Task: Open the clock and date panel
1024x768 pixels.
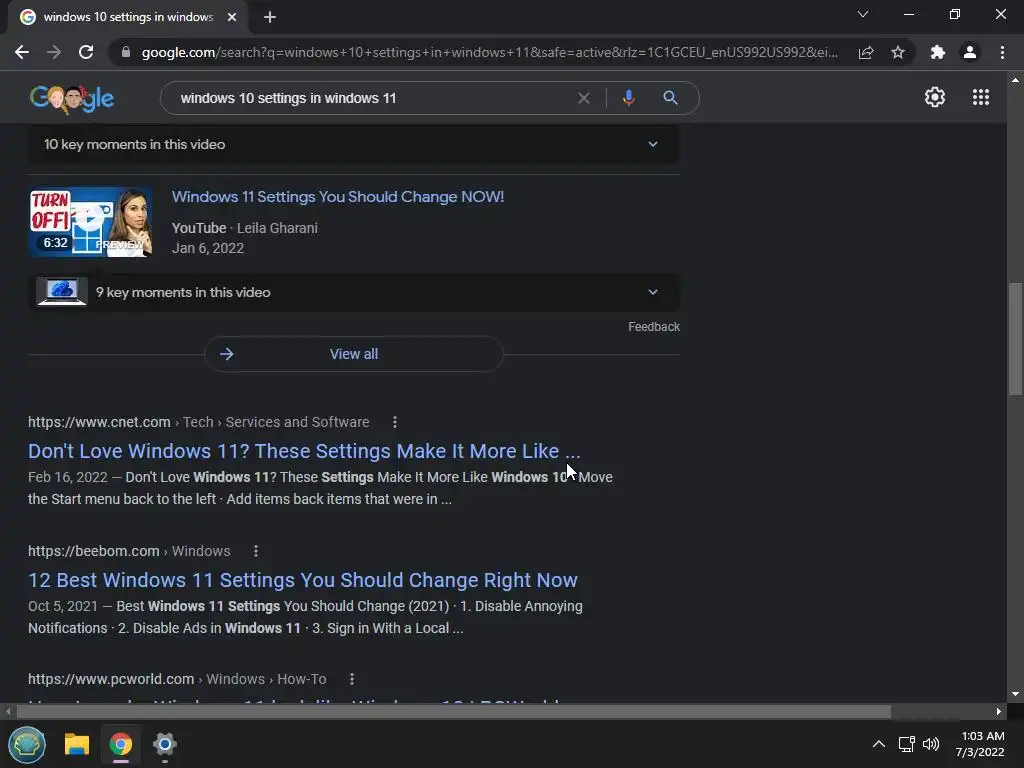Action: tap(980, 744)
